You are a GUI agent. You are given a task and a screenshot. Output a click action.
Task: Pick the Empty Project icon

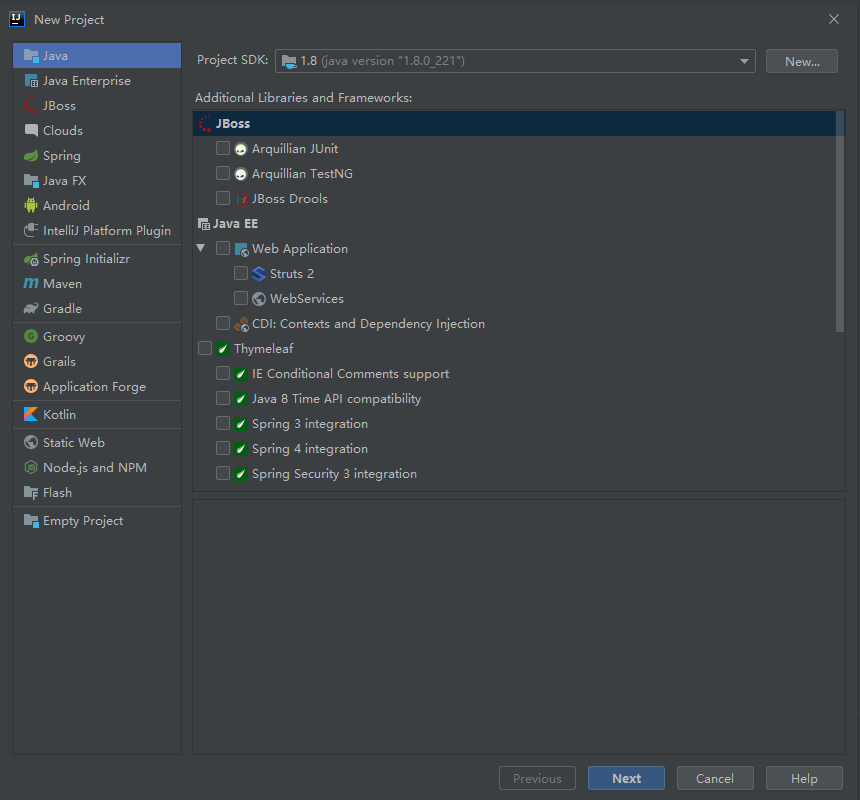[31, 521]
